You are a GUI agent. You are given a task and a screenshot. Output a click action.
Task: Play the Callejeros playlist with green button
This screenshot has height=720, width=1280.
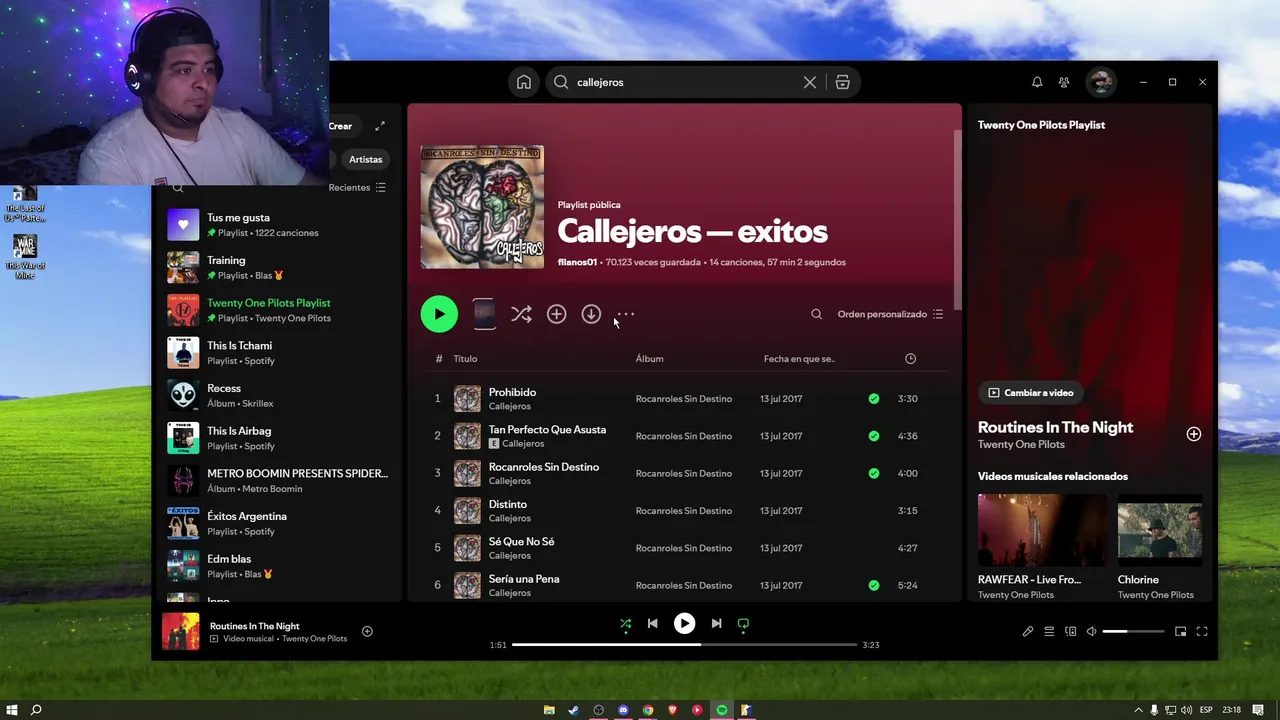tap(439, 314)
